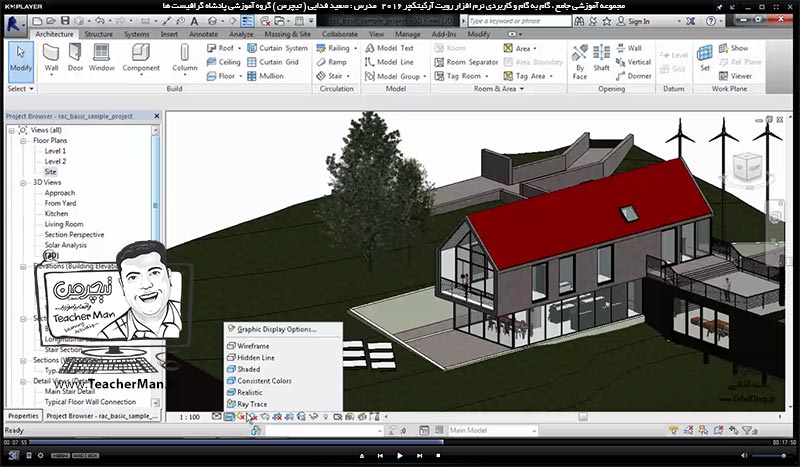This screenshot has width=800, height=467.
Task: Choose the Model Text tool
Action: (x=389, y=48)
